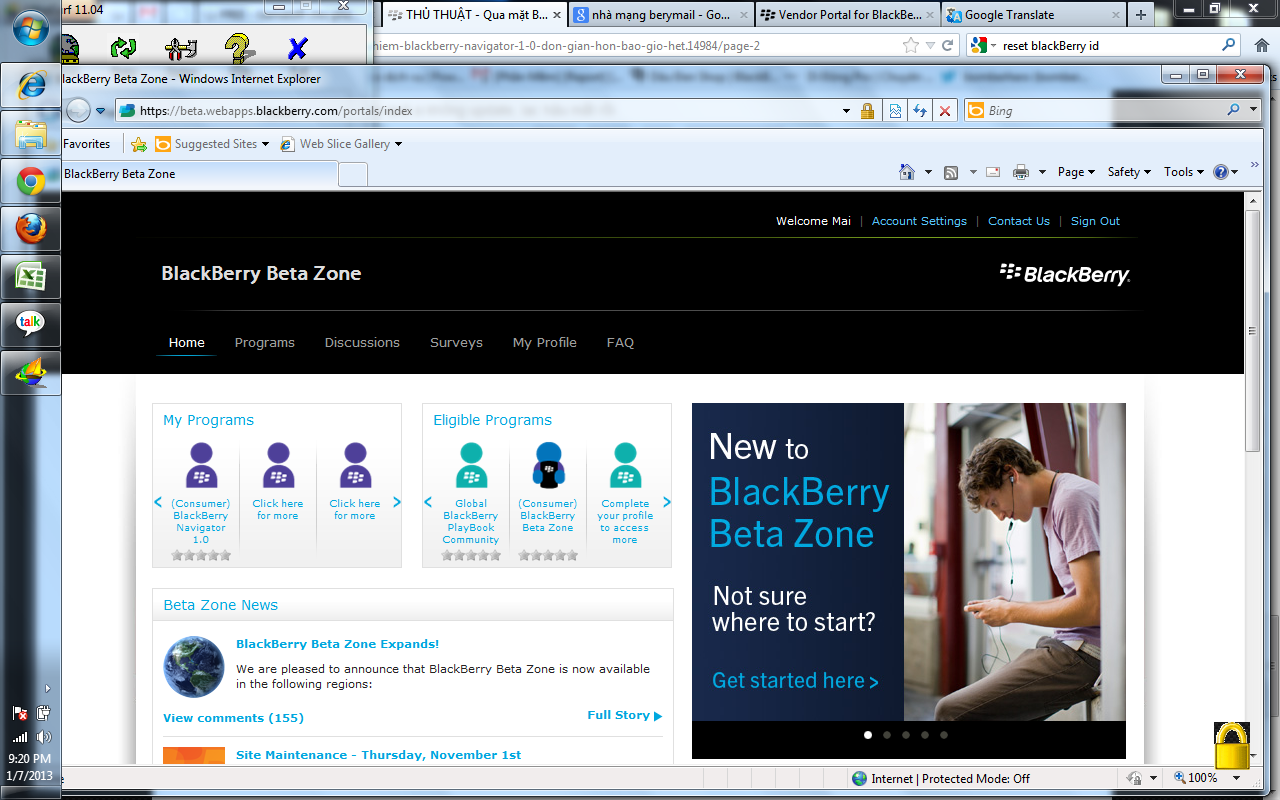Image resolution: width=1280 pixels, height=800 pixels.
Task: Open Safety menu dropdown in IE
Action: pos(1129,172)
